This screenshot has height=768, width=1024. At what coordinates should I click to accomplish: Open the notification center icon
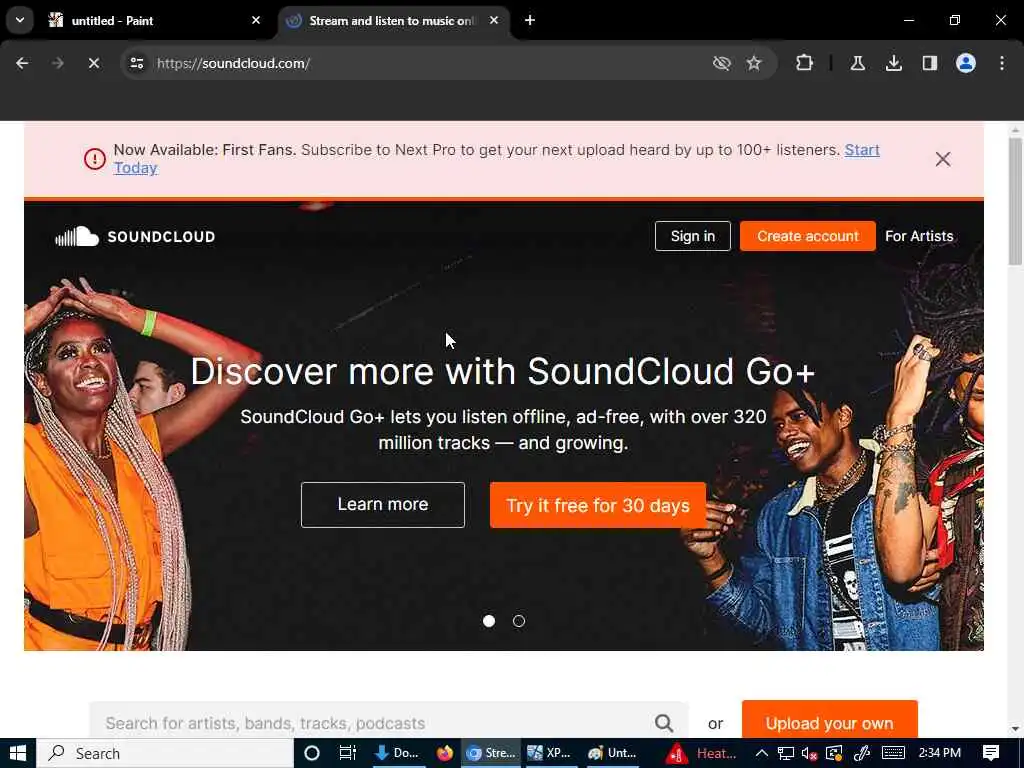991,753
